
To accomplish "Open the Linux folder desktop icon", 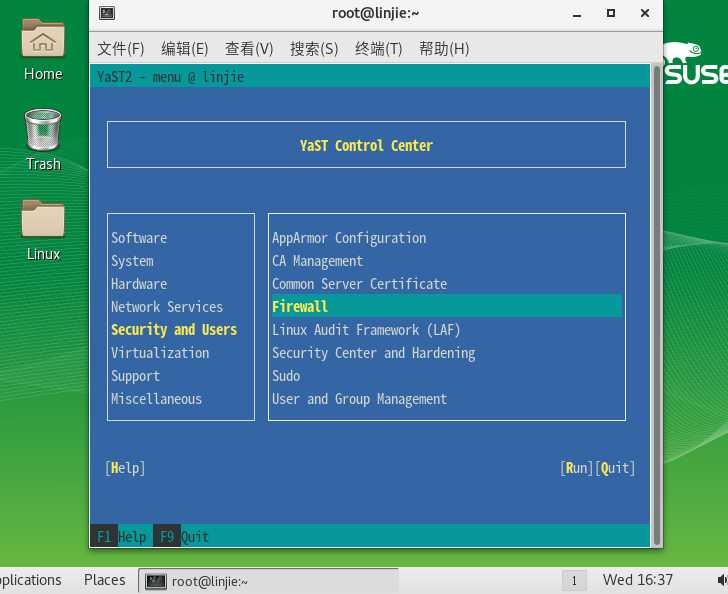I will point(43,230).
